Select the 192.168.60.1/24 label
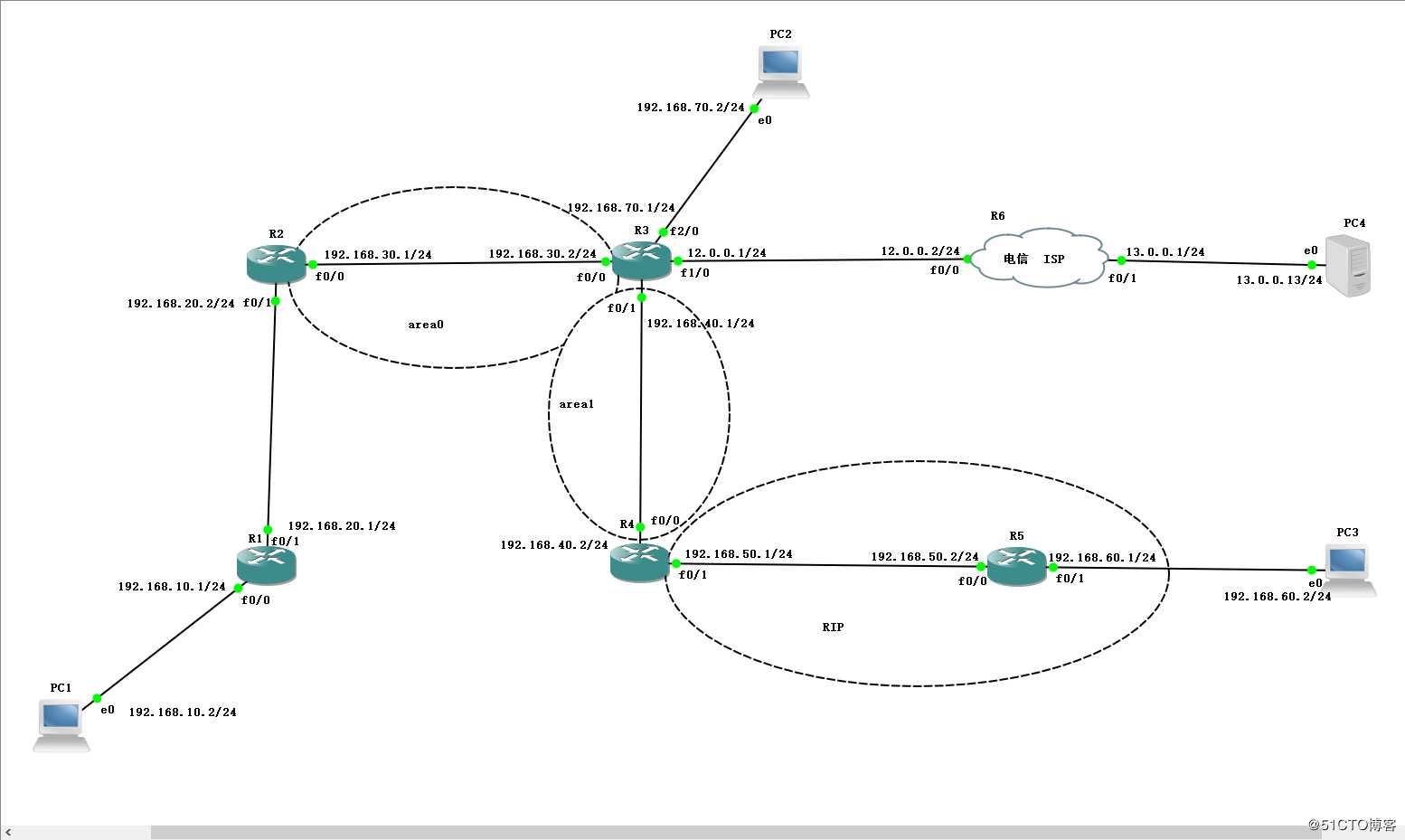Image resolution: width=1405 pixels, height=840 pixels. click(x=1102, y=558)
